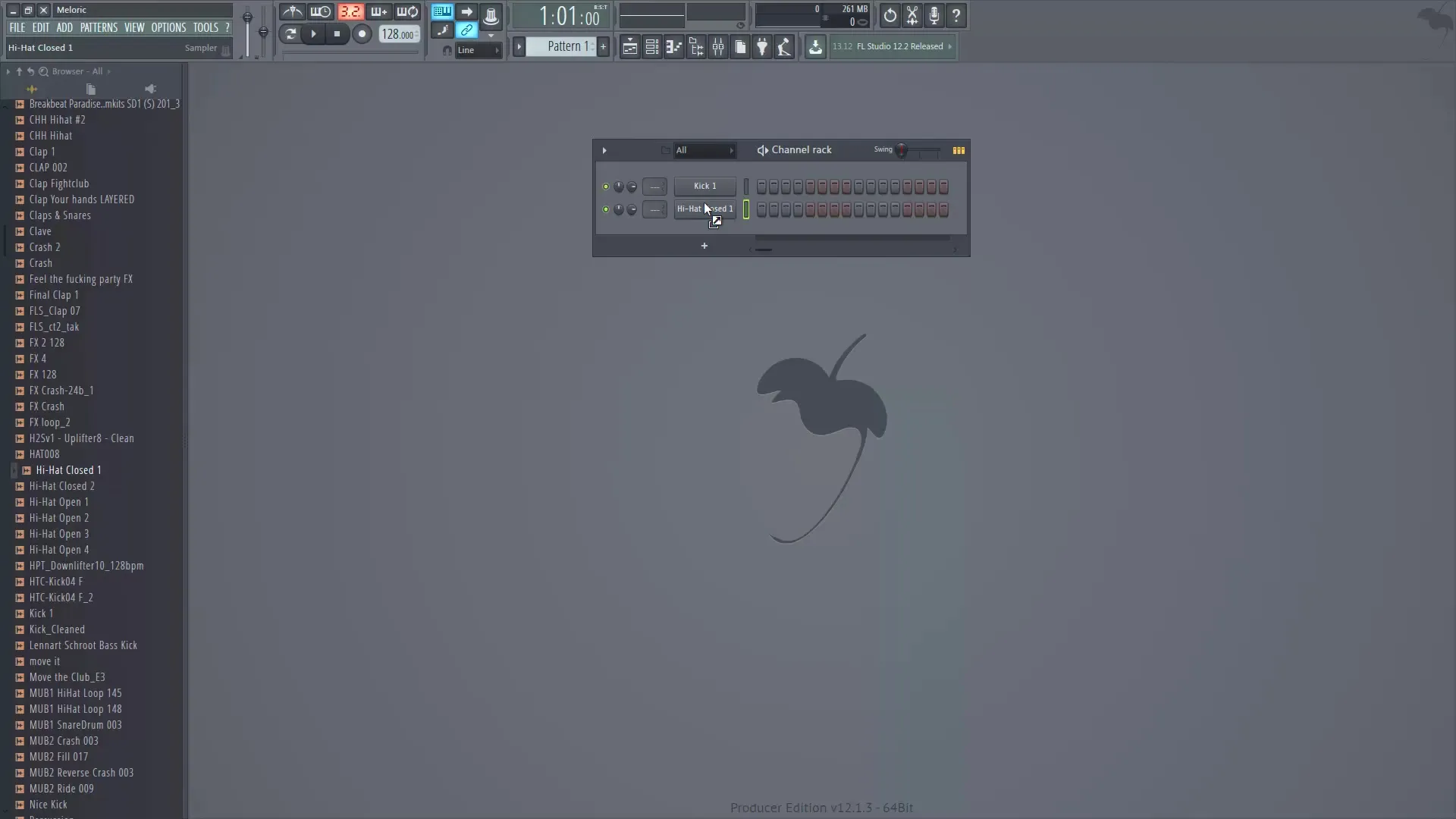The width and height of the screenshot is (1456, 819).
Task: Open the Browser options arrow
Action: 8,71
